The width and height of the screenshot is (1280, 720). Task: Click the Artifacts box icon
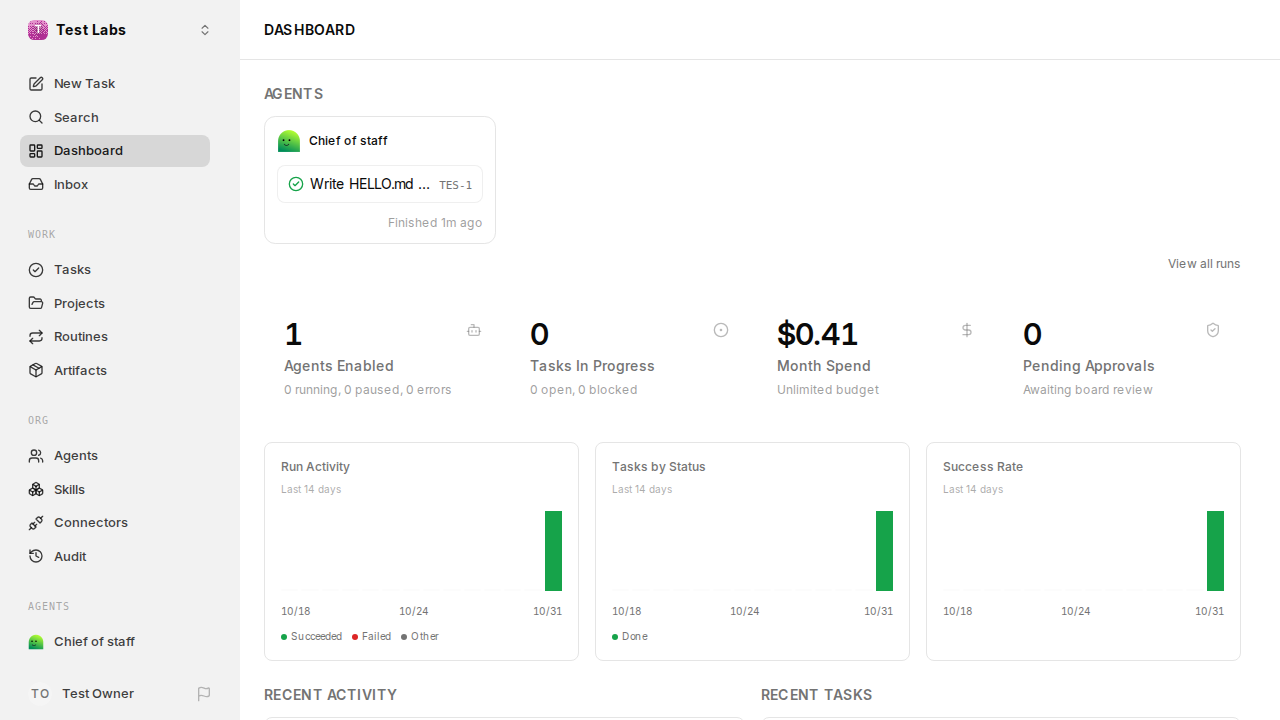click(x=36, y=370)
